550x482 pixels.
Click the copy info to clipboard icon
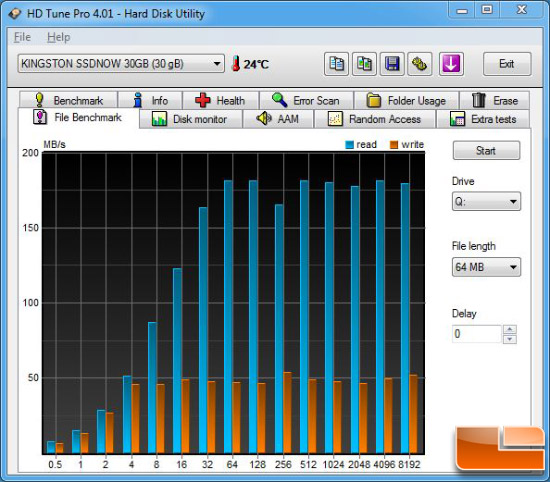point(336,64)
